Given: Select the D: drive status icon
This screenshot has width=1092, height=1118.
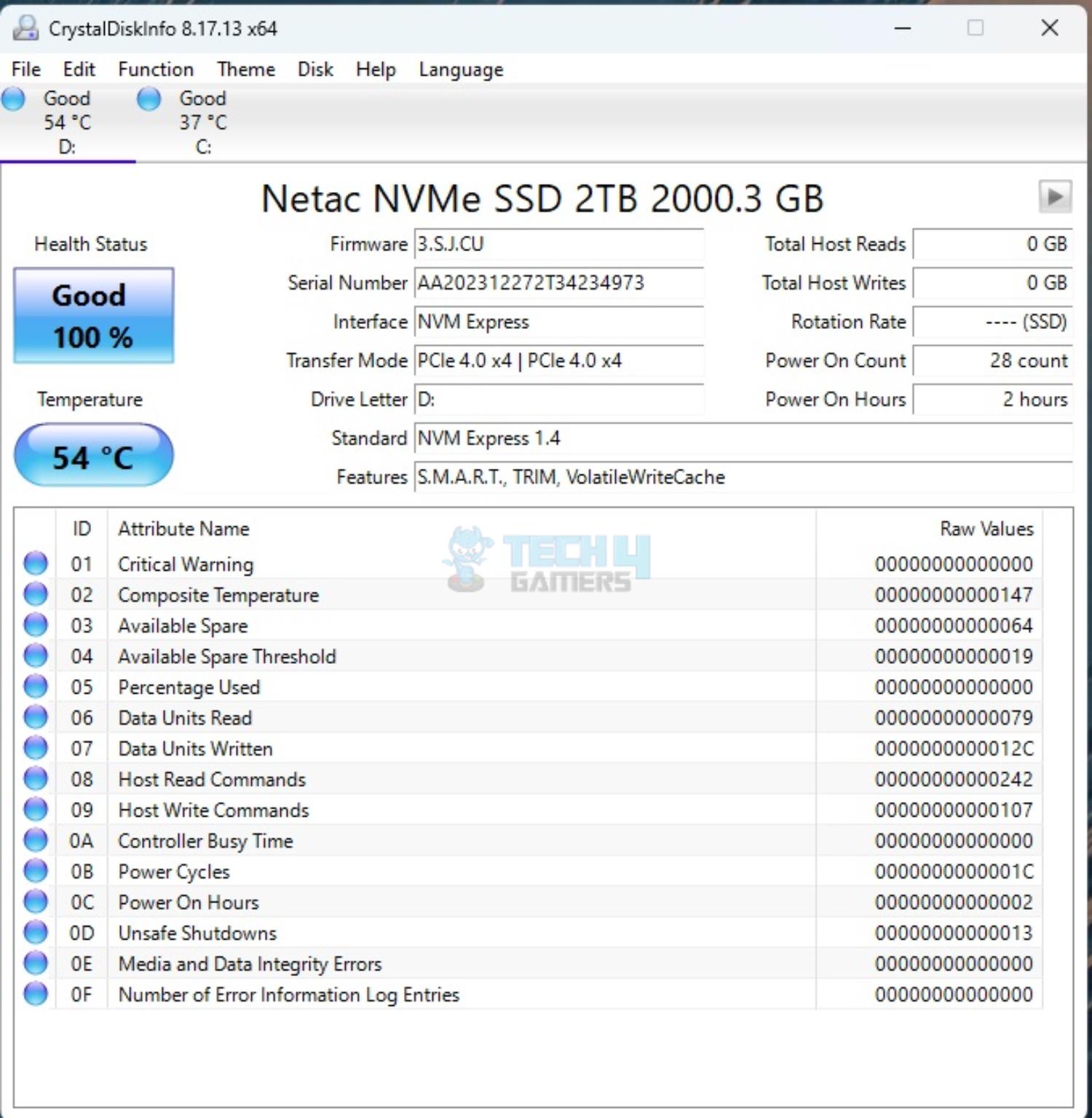Looking at the screenshot, I should (x=12, y=99).
